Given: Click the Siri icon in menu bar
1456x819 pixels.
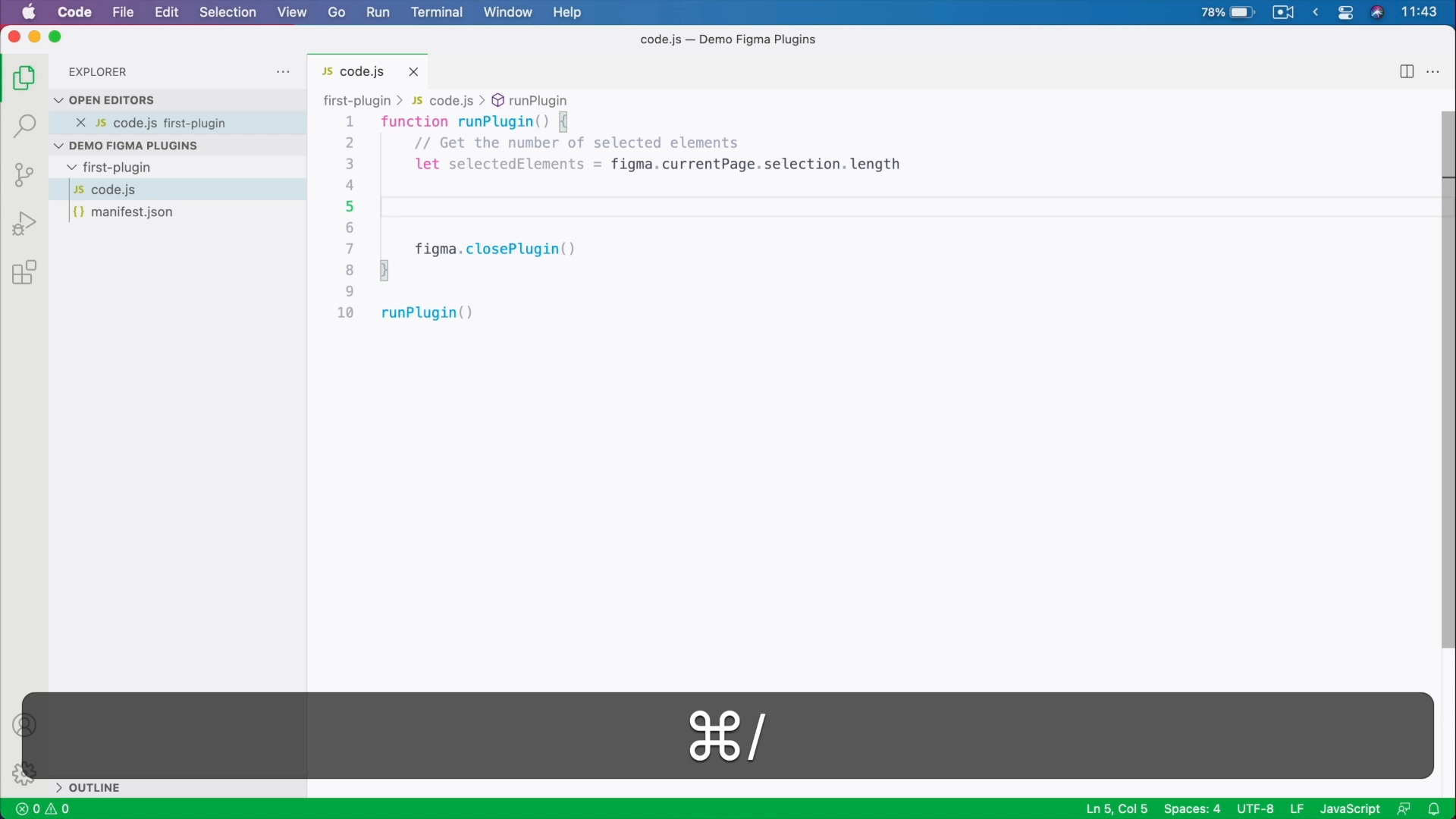Looking at the screenshot, I should pyautogui.click(x=1379, y=13).
